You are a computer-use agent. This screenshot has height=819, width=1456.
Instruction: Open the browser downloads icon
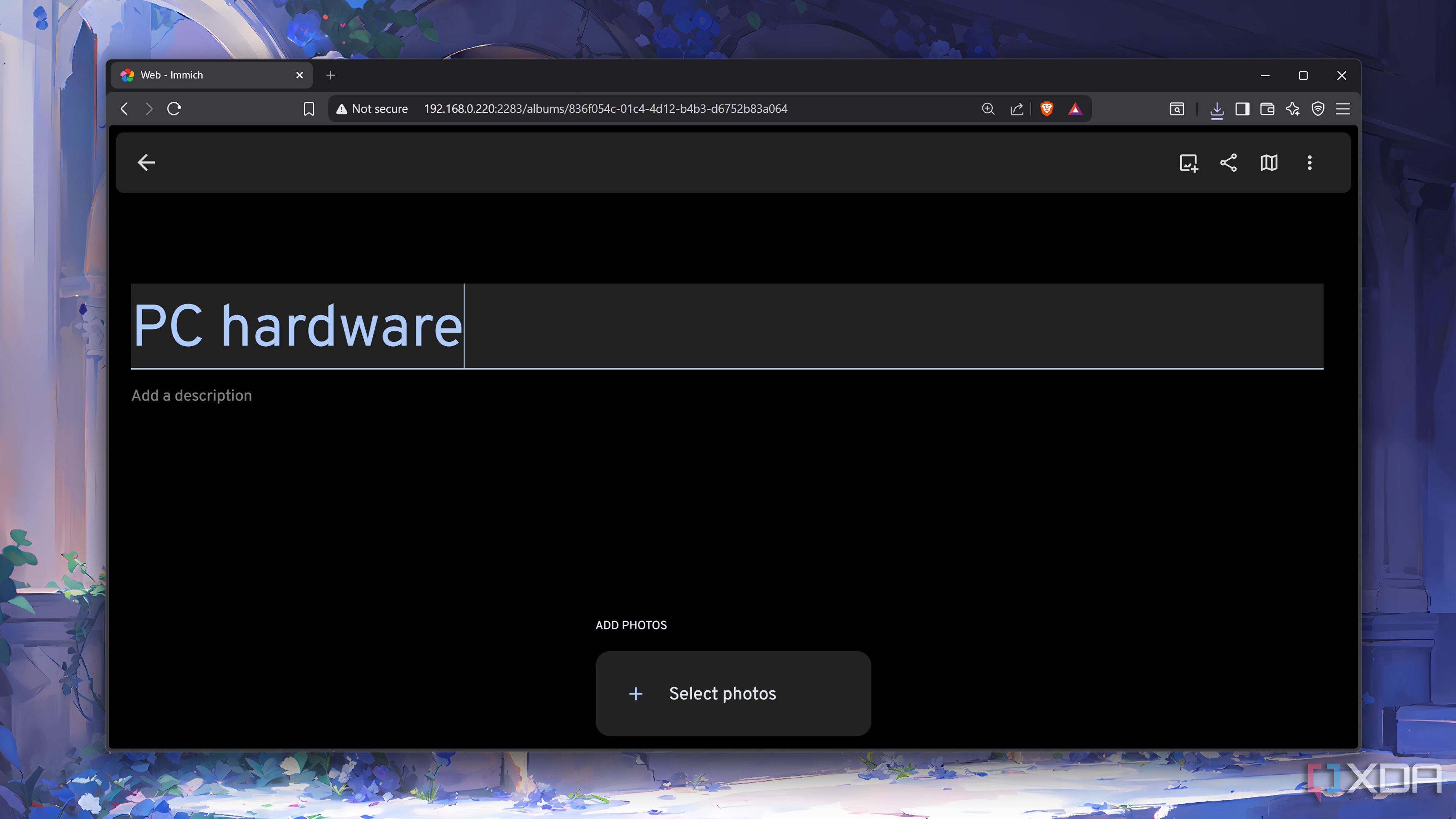[x=1217, y=110]
